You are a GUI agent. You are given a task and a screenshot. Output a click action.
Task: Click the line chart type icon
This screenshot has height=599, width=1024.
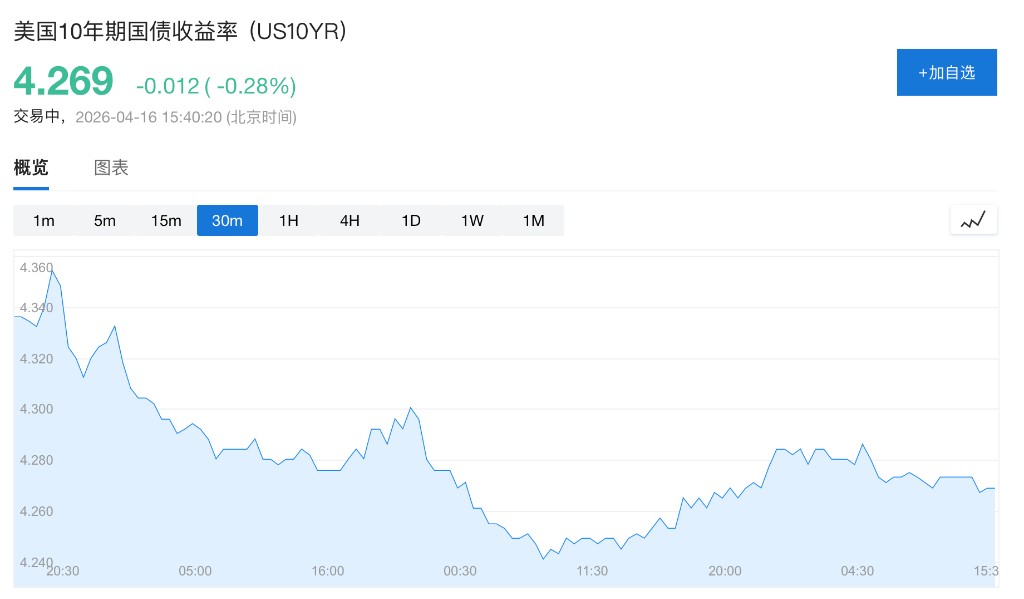tap(973, 220)
